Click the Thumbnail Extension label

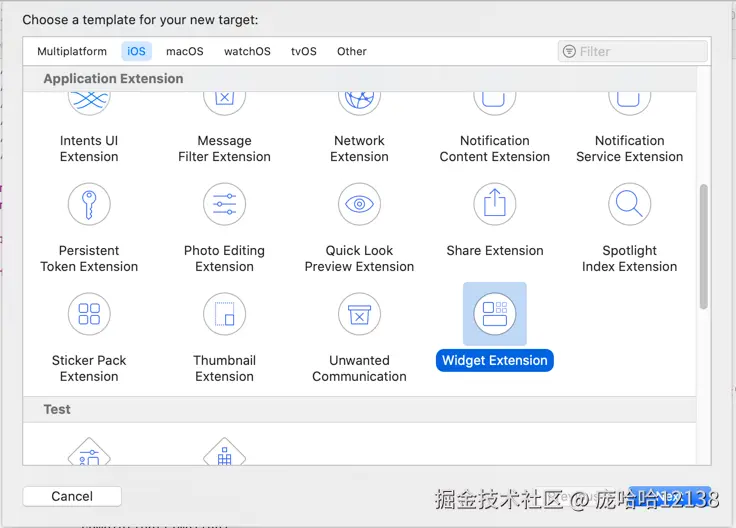click(x=224, y=368)
